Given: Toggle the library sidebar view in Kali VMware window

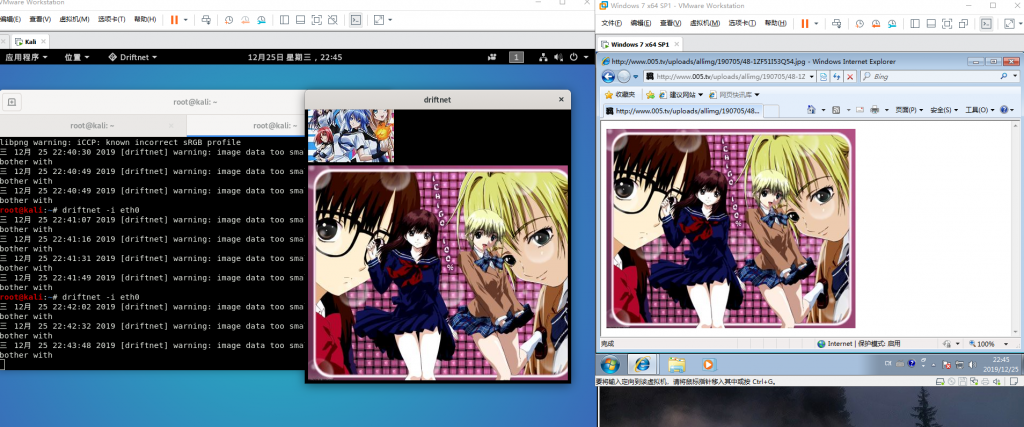Looking at the screenshot, I should tap(284, 20).
